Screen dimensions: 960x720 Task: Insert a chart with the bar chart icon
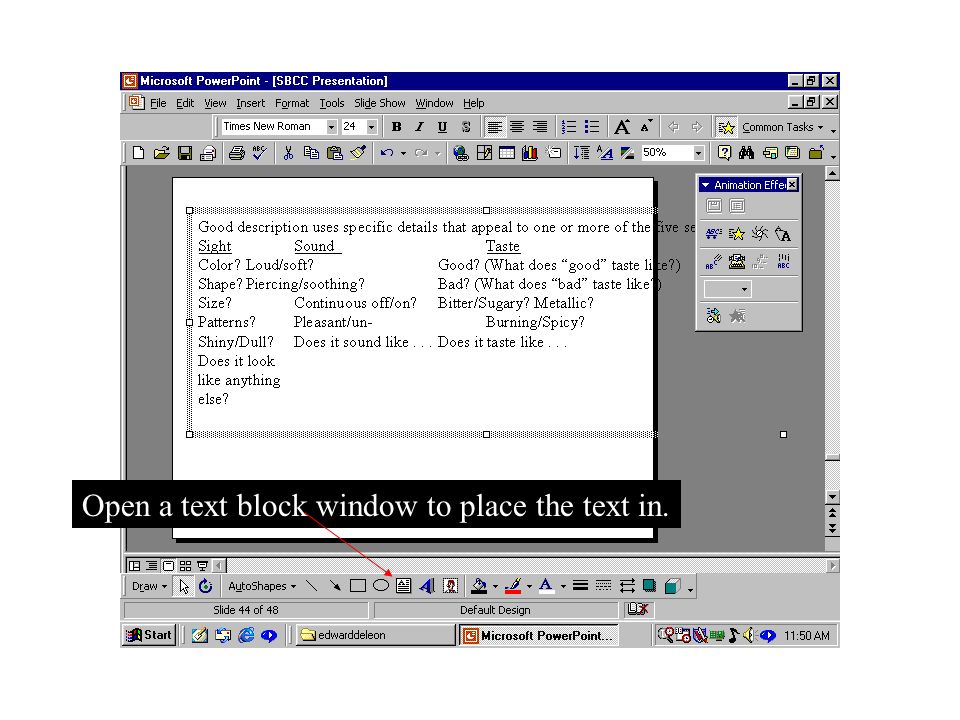tap(530, 152)
